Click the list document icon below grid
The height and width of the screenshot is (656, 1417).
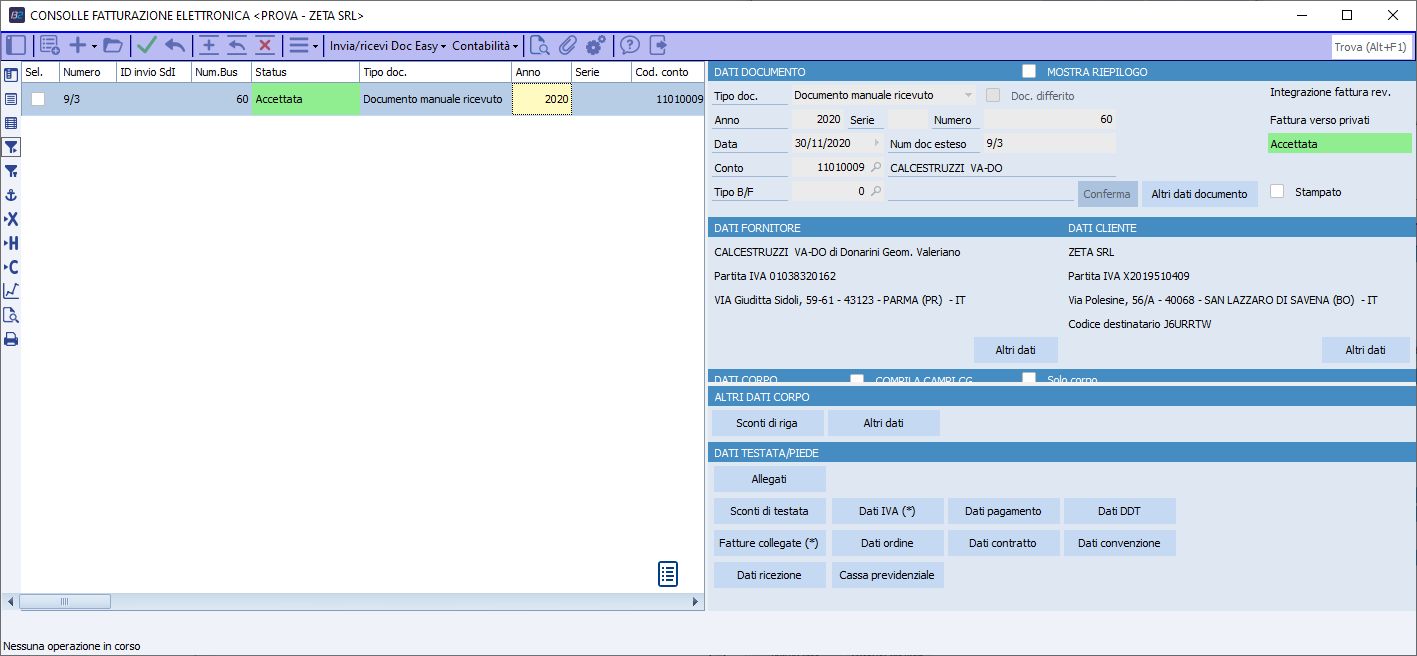point(668,574)
